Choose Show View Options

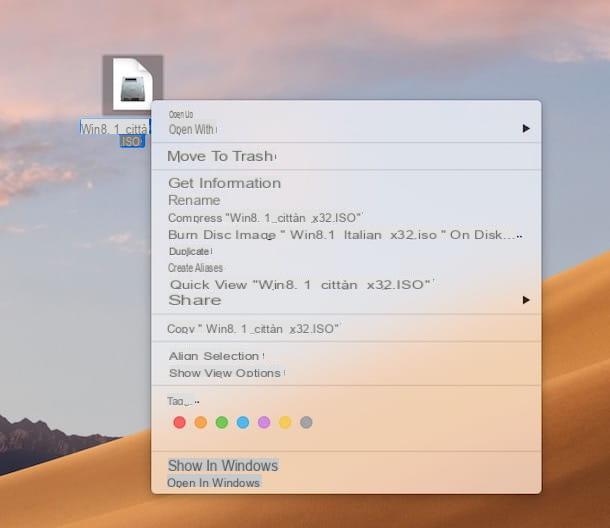coord(227,373)
